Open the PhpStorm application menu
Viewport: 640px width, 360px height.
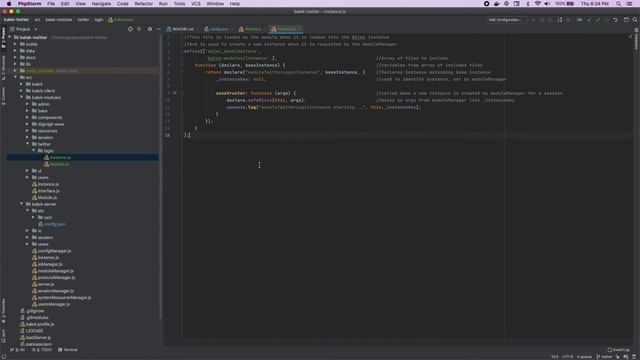(x=29, y=4)
